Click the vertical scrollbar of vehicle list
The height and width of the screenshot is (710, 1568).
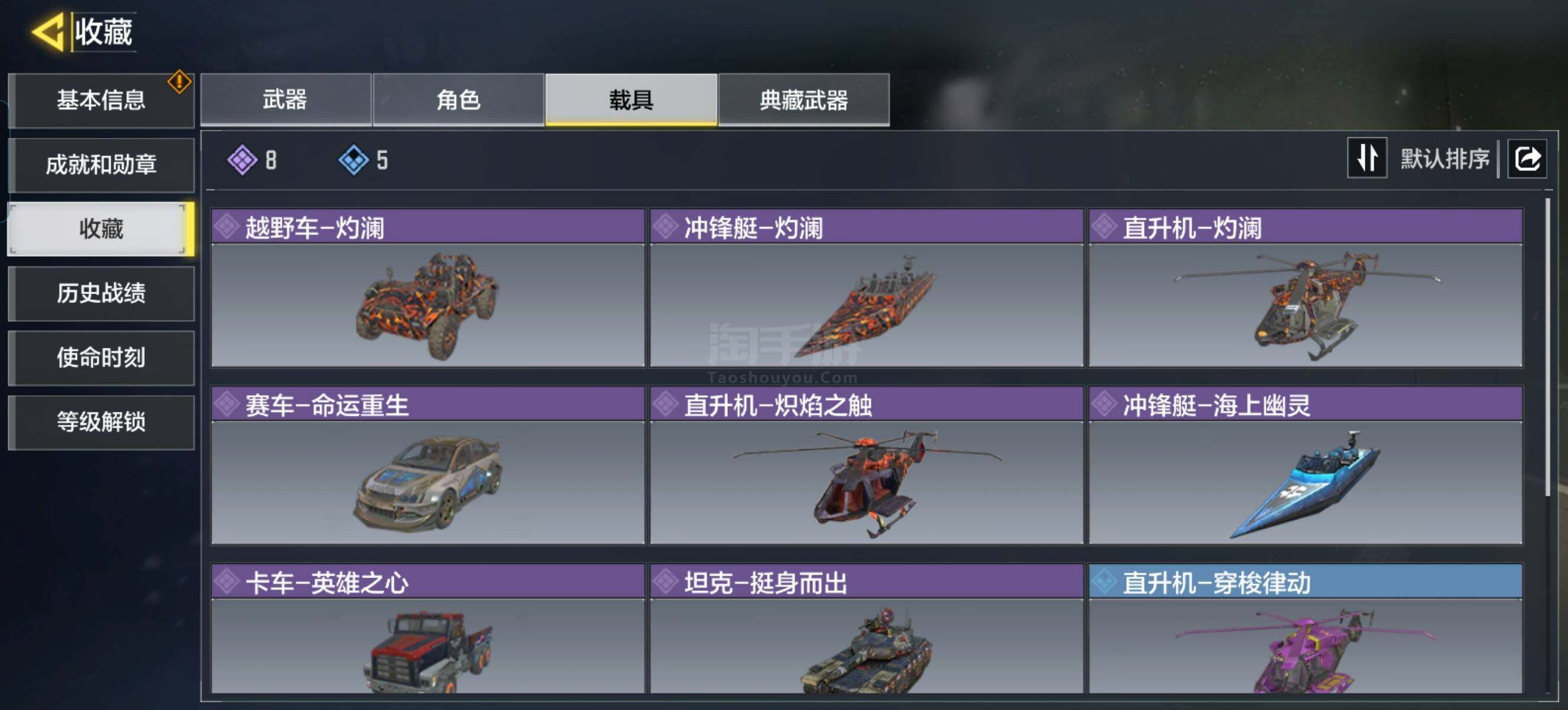pyautogui.click(x=1547, y=347)
